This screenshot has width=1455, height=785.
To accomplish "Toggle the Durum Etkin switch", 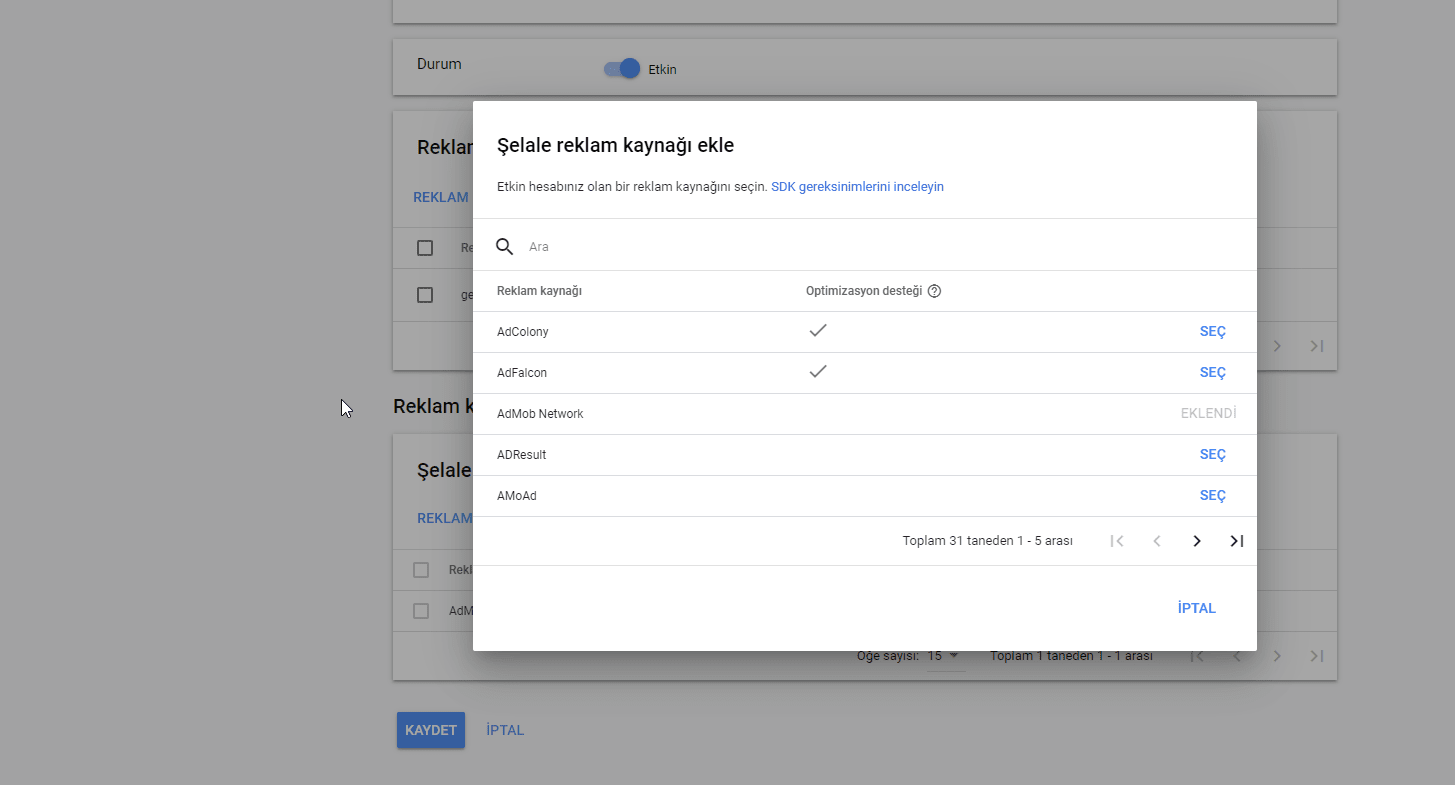I will tap(621, 68).
